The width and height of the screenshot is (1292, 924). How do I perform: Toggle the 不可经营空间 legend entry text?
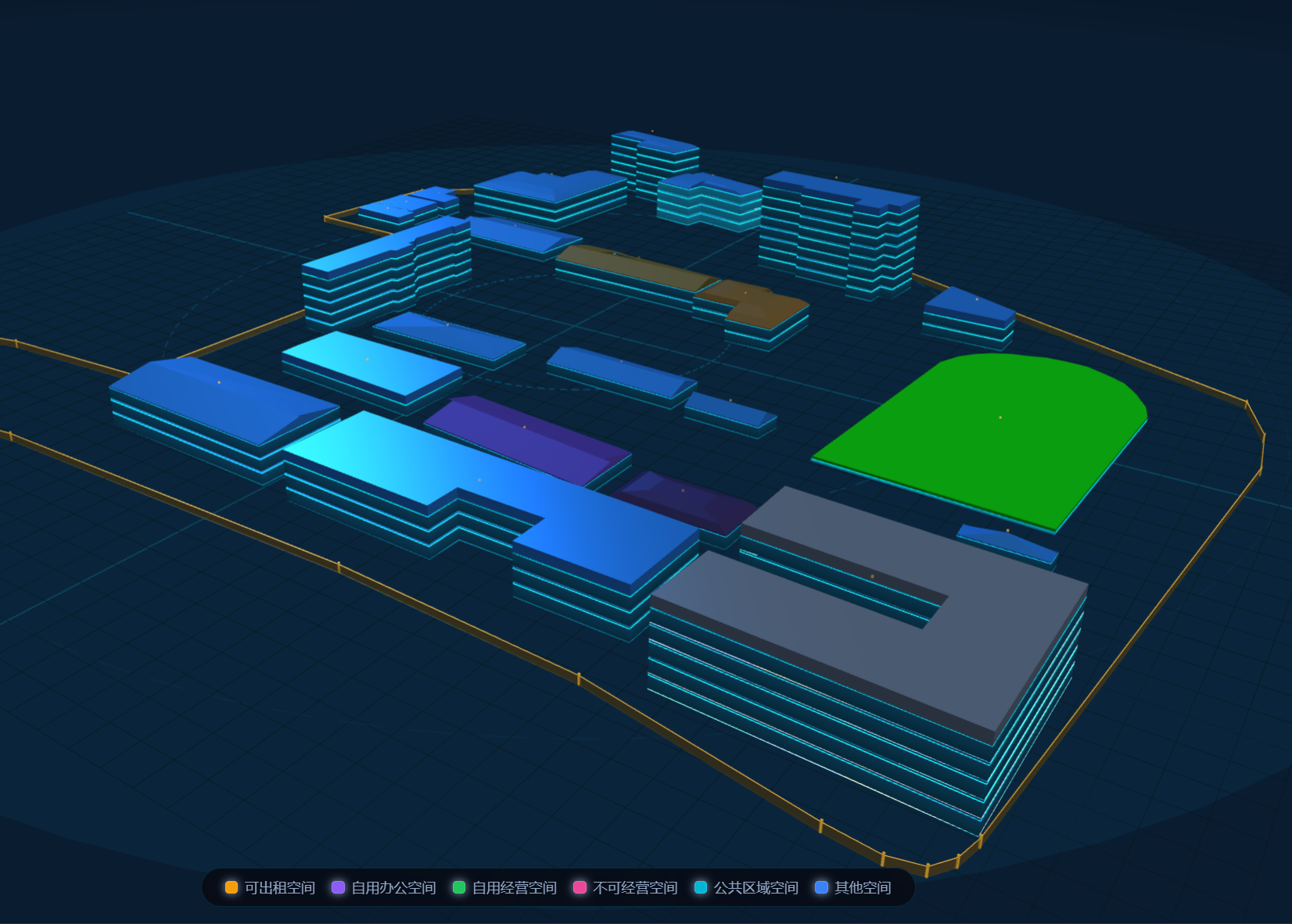[635, 887]
